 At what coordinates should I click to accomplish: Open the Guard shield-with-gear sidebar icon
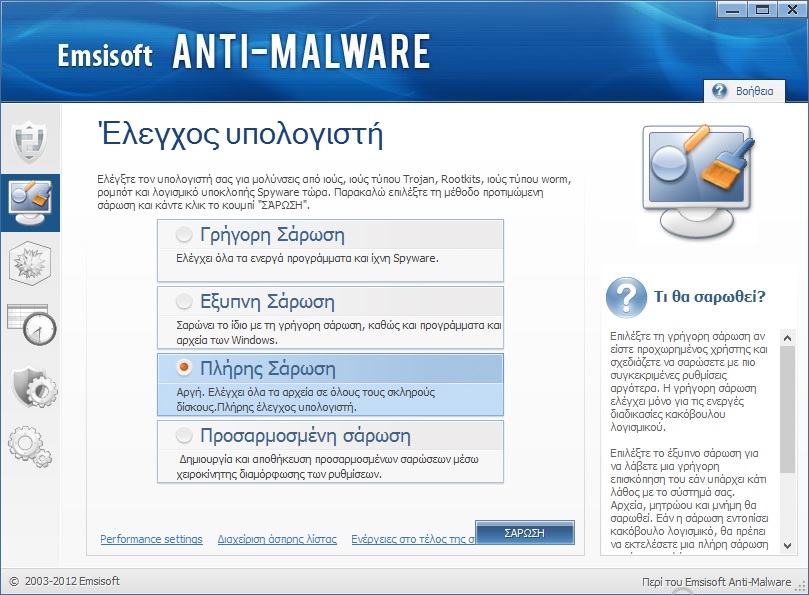click(x=34, y=387)
